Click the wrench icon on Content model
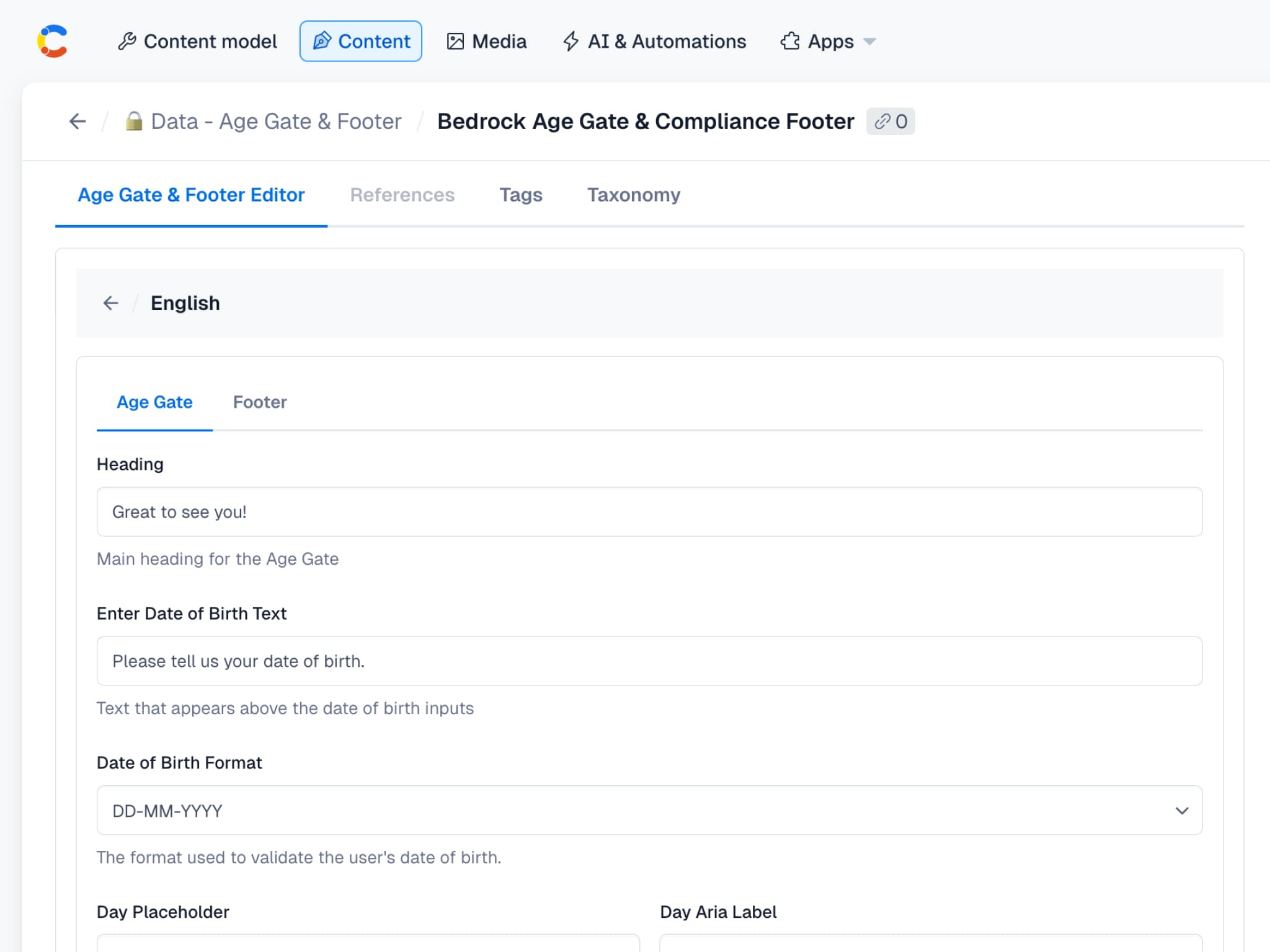 127,41
